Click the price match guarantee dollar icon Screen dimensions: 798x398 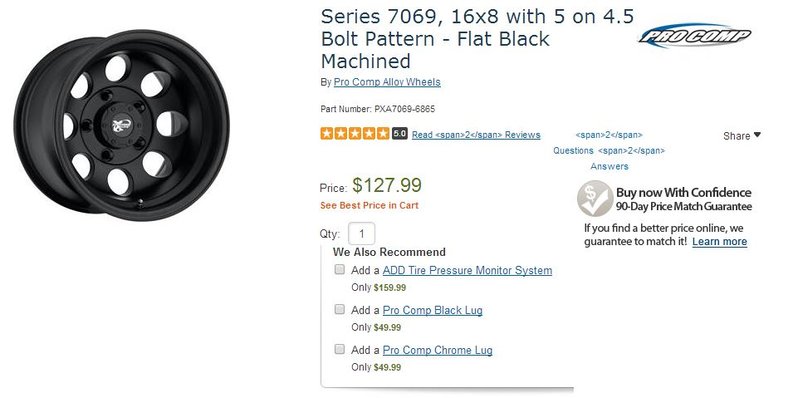(595, 198)
